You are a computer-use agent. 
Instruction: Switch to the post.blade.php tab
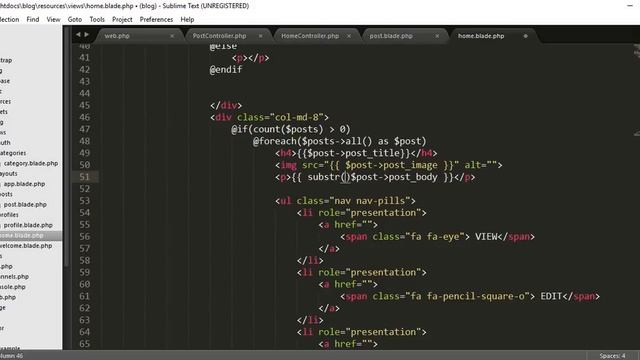coord(391,36)
